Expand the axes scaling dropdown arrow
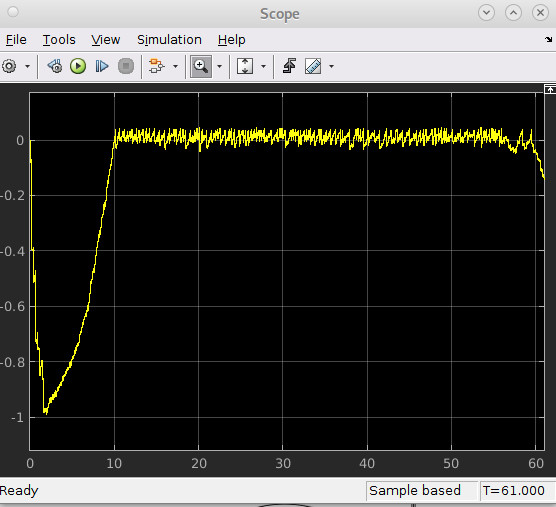 pos(263,66)
